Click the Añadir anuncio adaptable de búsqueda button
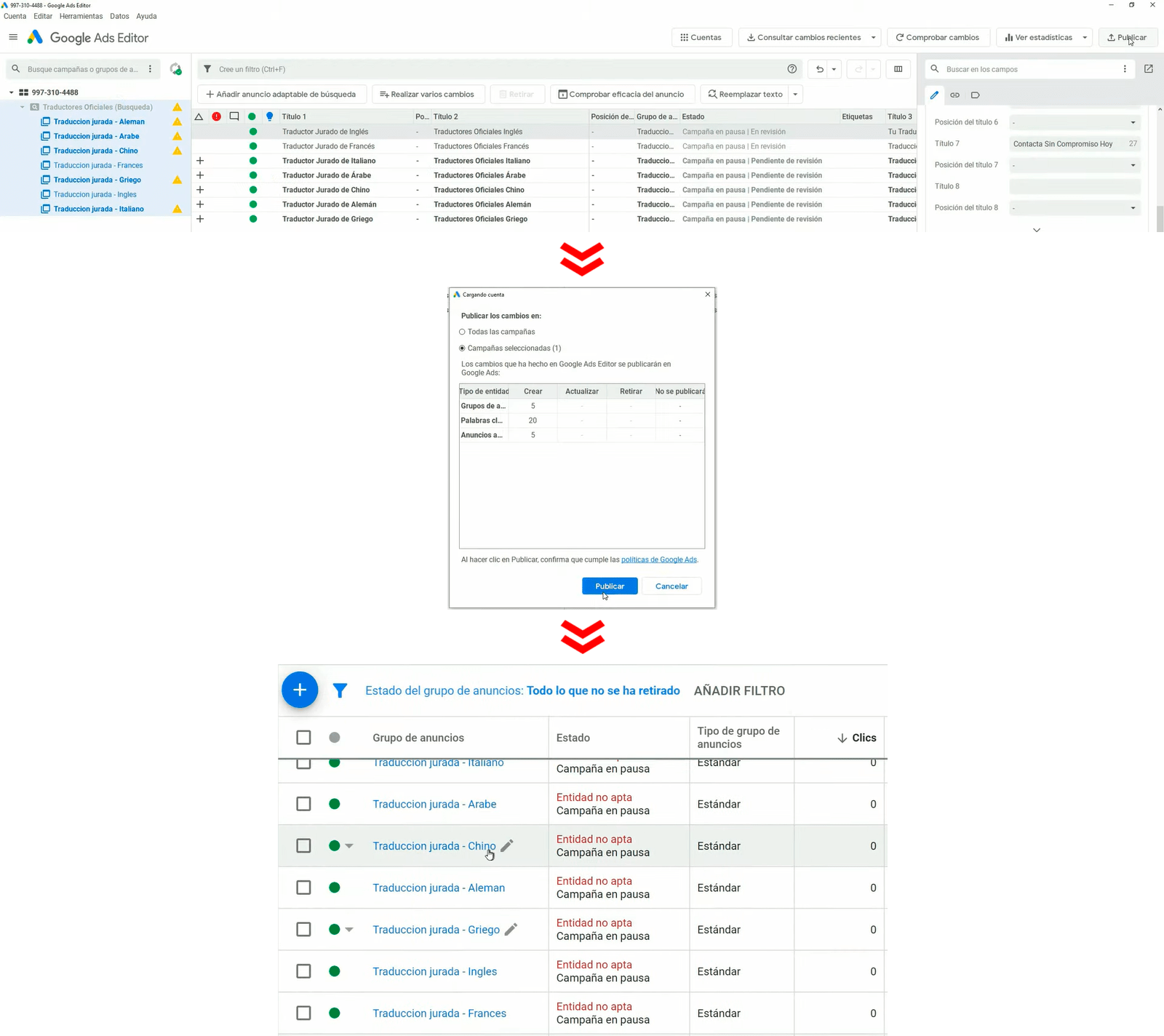This screenshot has height=1036, width=1164. click(282, 95)
